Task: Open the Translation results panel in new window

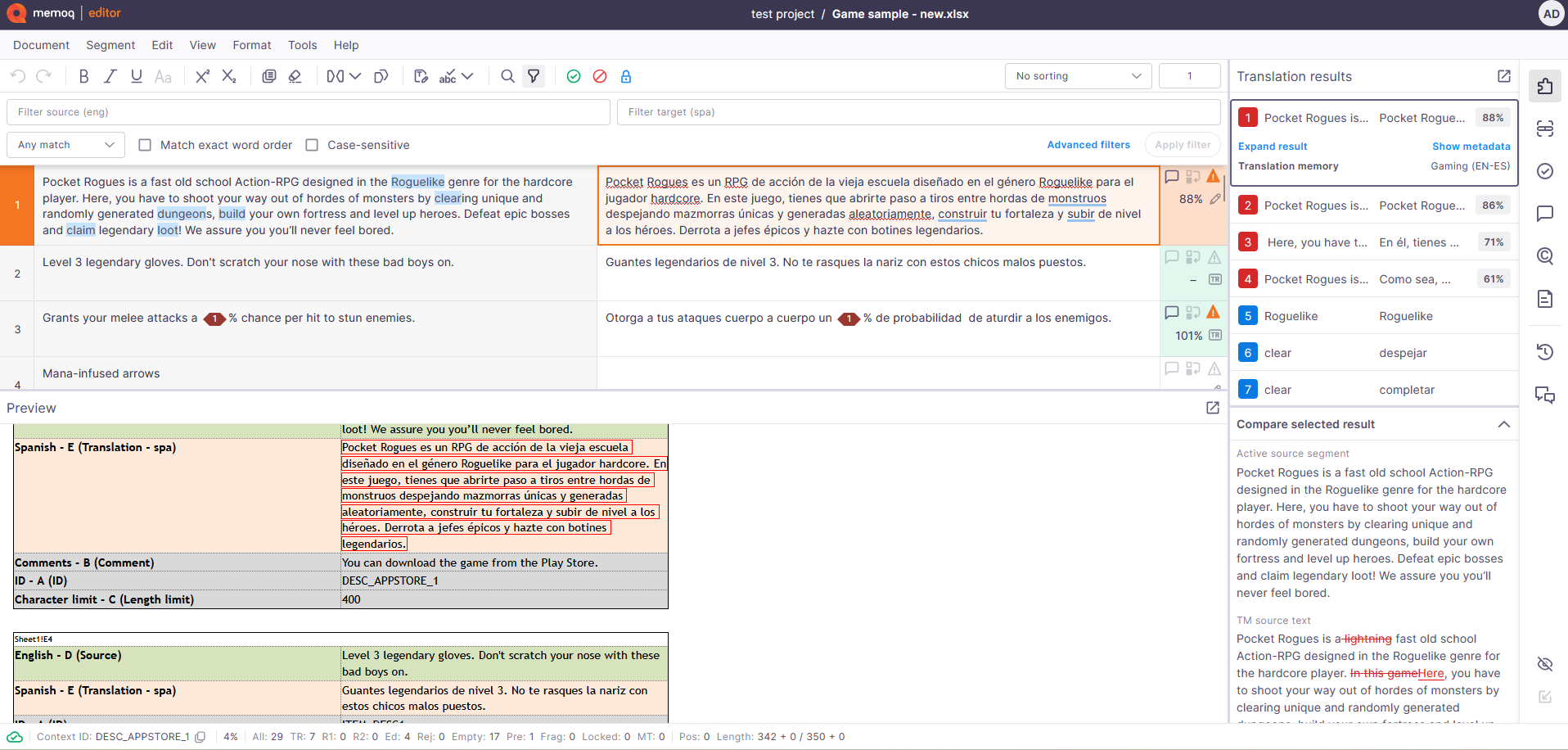Action: pos(1504,76)
